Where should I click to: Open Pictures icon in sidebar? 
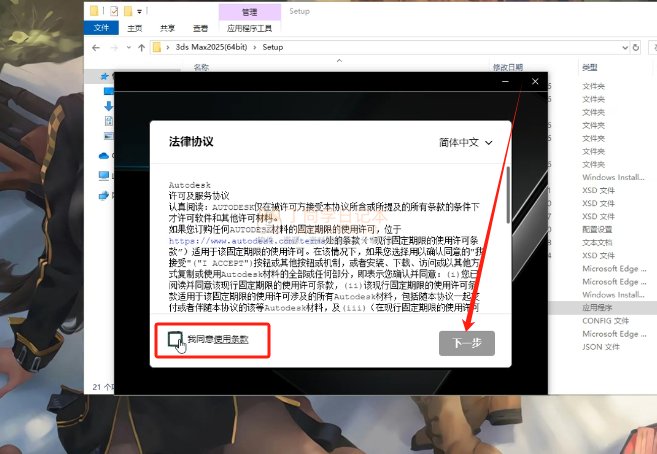109,136
